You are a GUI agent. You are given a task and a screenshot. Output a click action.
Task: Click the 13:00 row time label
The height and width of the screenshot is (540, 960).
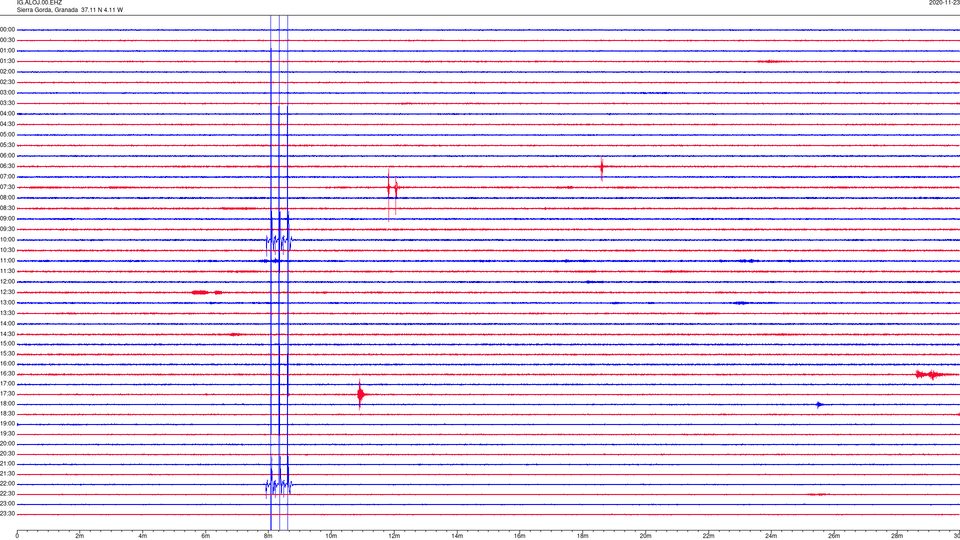click(x=7, y=302)
